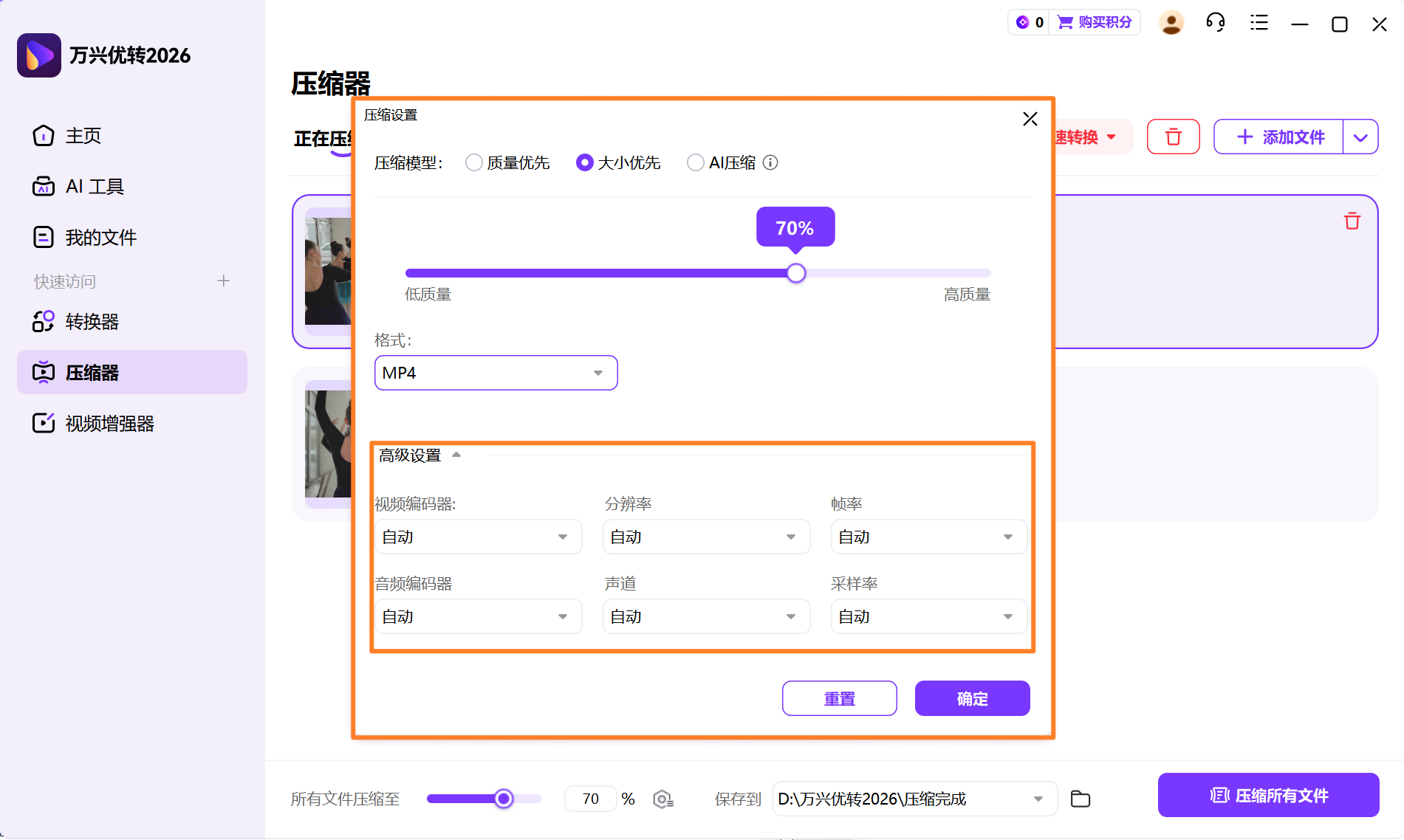
Task: Select the 大小优先 radio button
Action: (584, 162)
